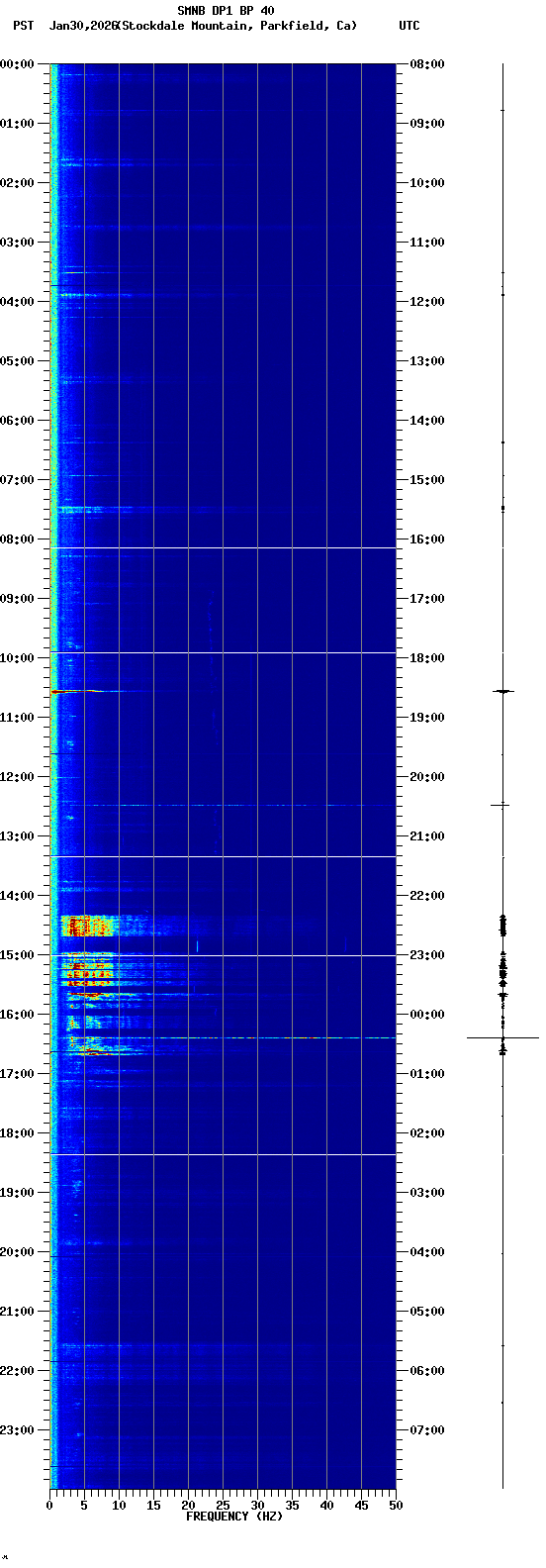This screenshot has width=546, height=1568.
Task: Click the PST time label '10:00'
Action: tap(17, 658)
